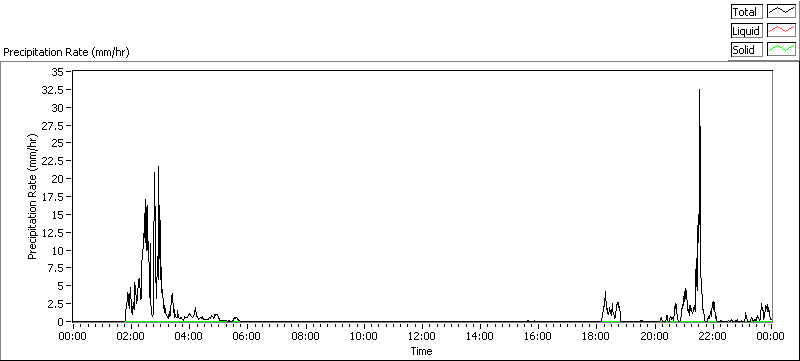Click the Solid legend label
The image size is (800, 361).
746,49
